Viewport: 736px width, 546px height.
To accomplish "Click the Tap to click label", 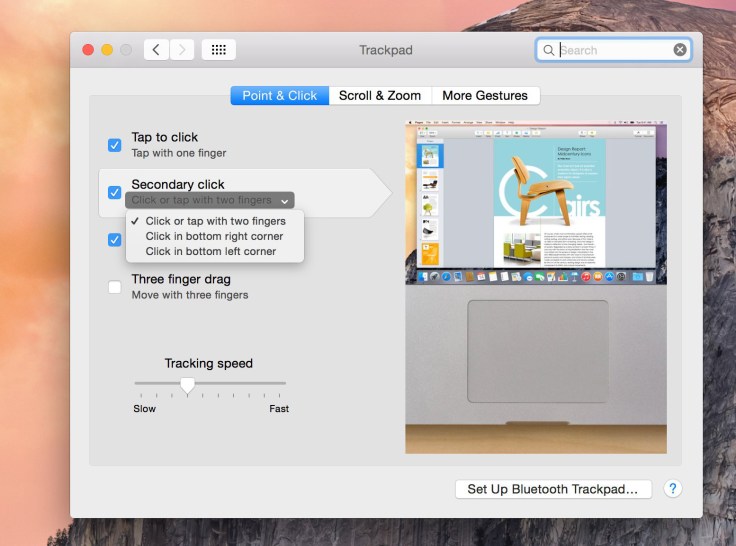I will coord(165,137).
